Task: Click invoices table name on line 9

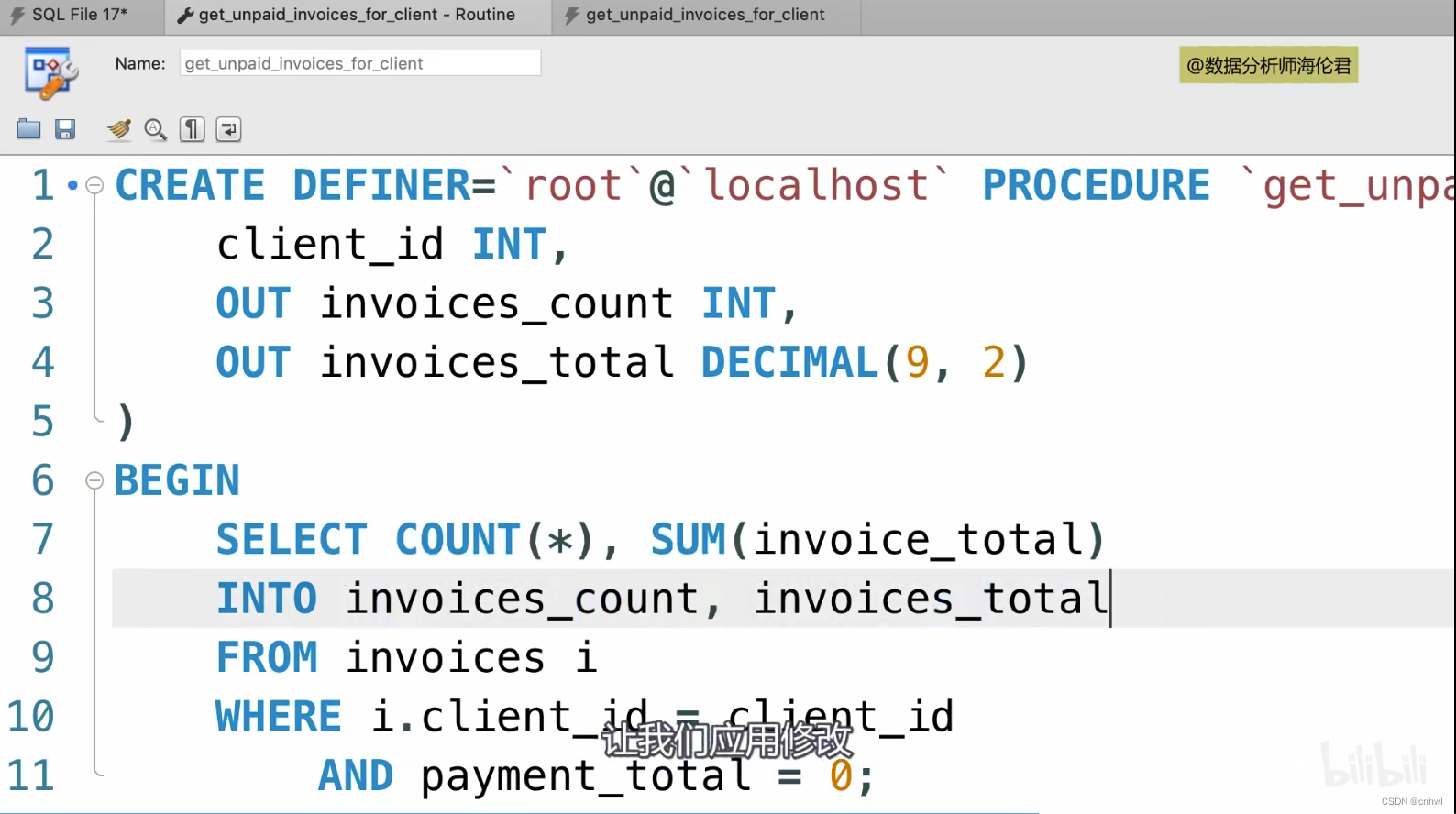Action: (445, 657)
